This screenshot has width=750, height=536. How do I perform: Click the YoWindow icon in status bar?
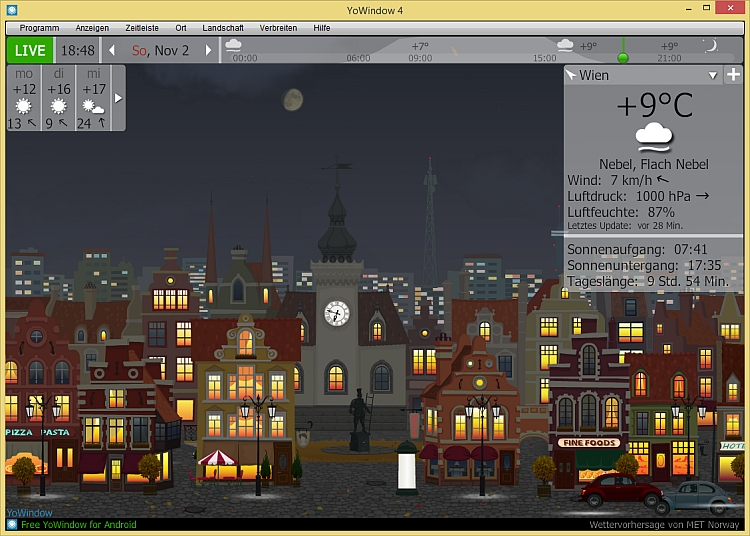tap(12, 525)
